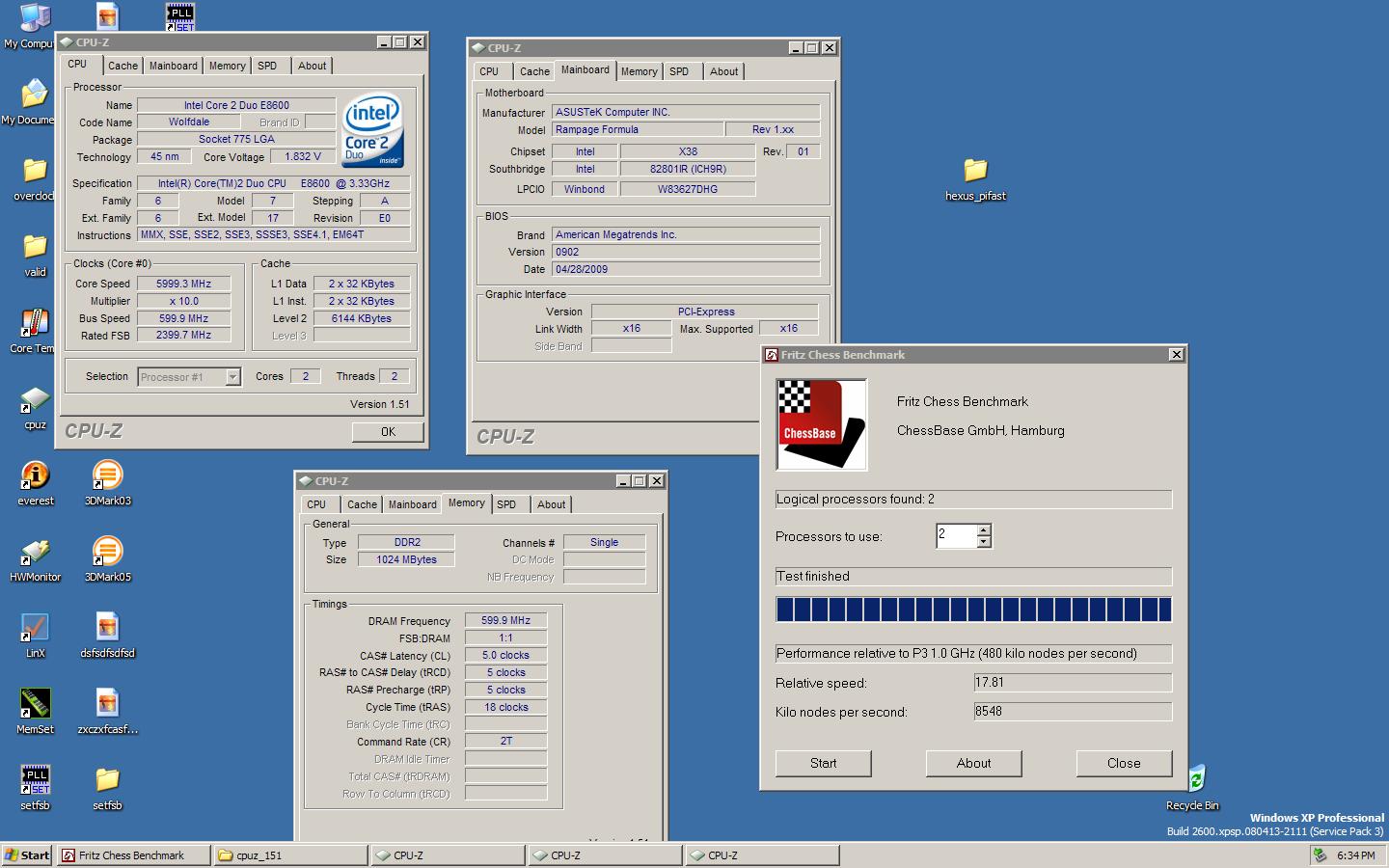Click the Fritz Chess Benchmark title icon
Viewport: 1389px width, 868px height.
772,355
